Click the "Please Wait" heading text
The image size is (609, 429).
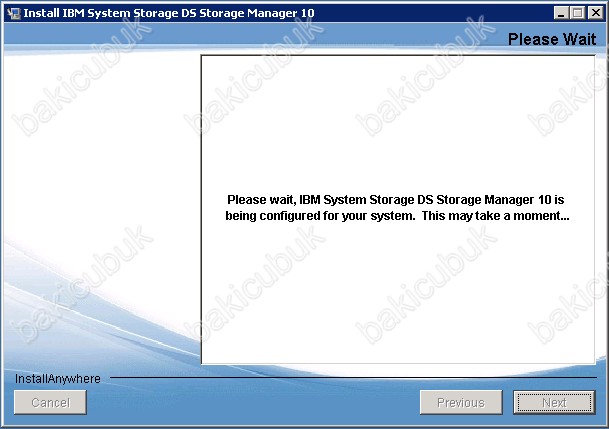click(x=552, y=39)
